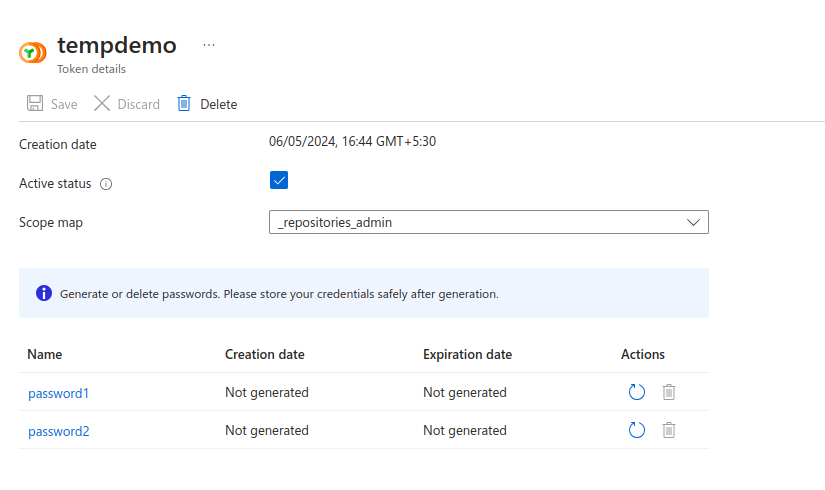Regenerate password1 using the refresh icon
The width and height of the screenshot is (825, 490).
637,393
